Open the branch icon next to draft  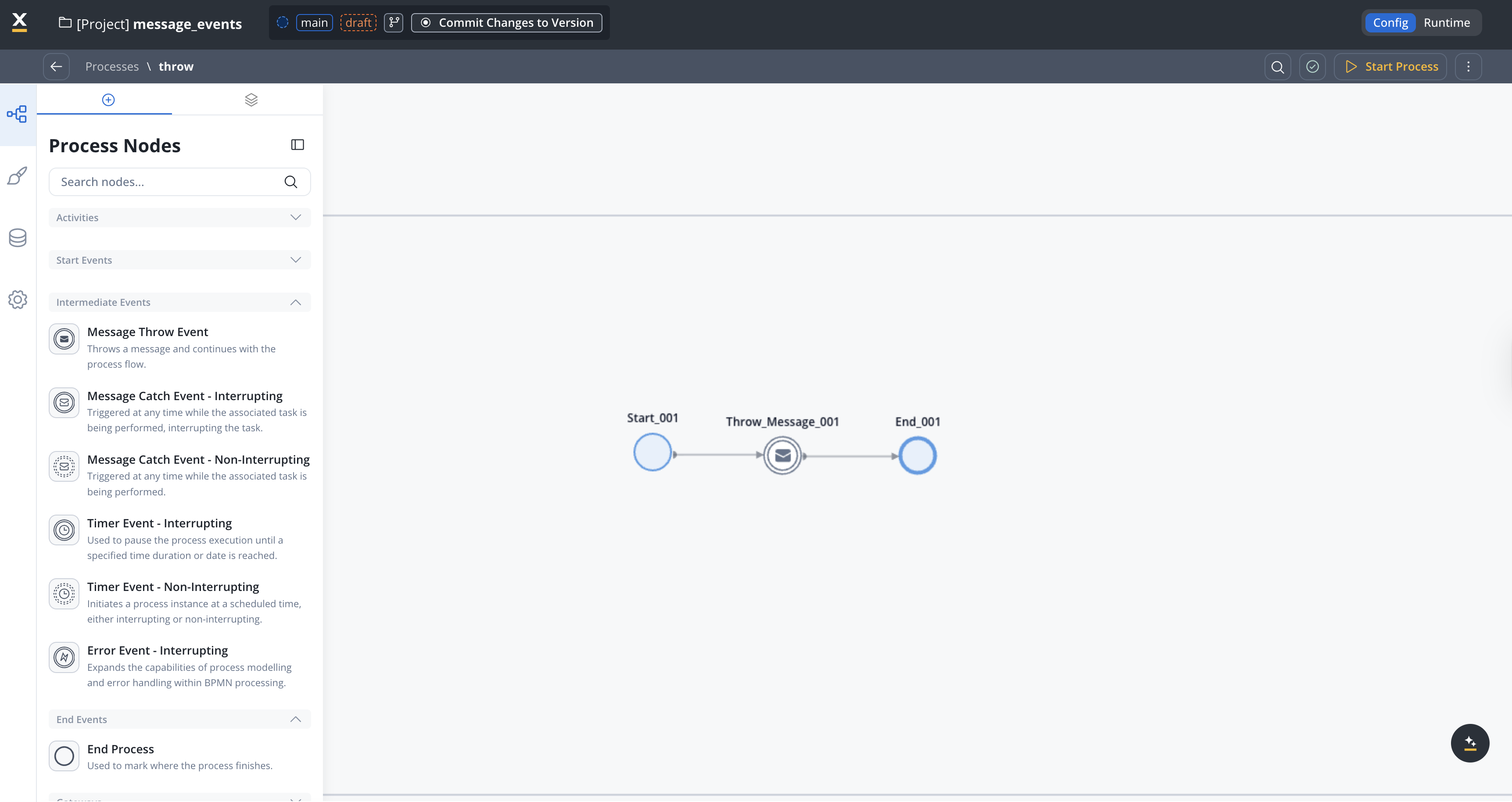click(x=393, y=23)
